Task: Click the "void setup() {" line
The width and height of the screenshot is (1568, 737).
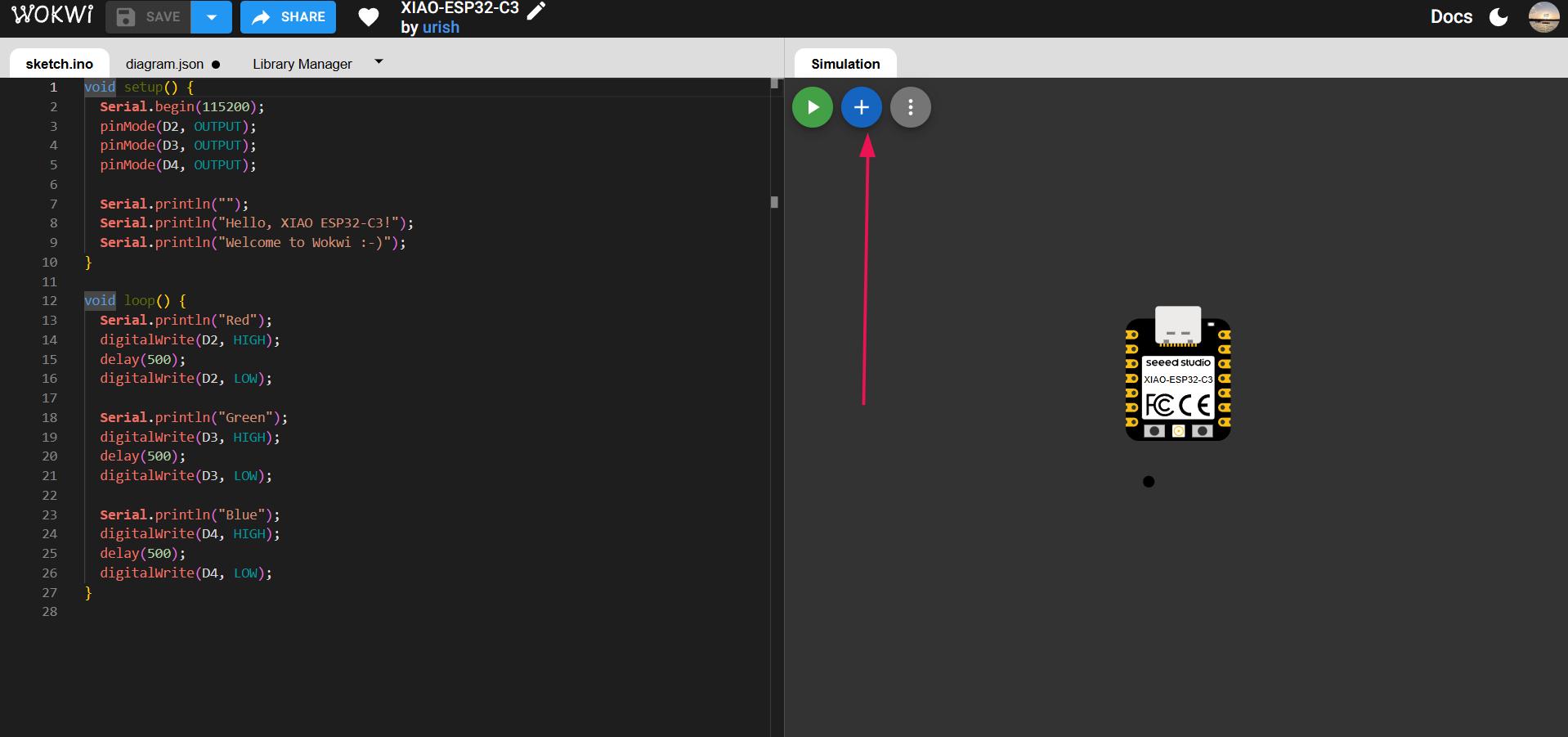Action: click(x=139, y=87)
